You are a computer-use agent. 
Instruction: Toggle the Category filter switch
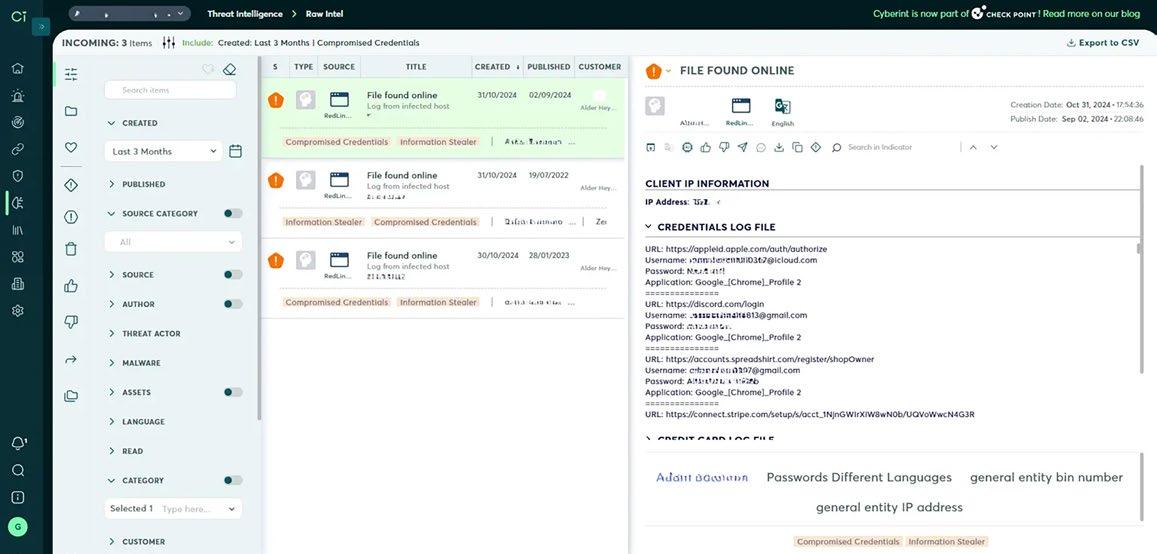tap(233, 480)
